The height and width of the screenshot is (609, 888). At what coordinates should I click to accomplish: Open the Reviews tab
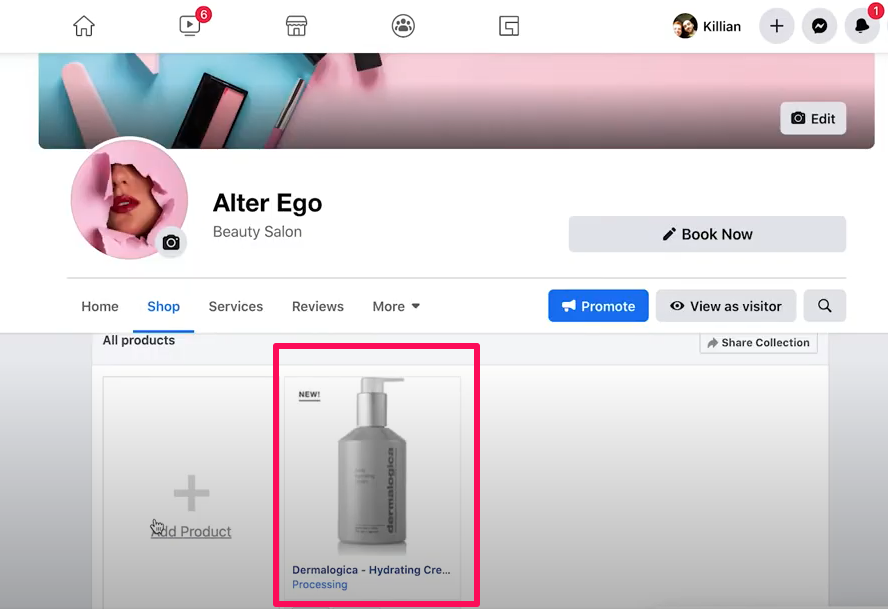pyautogui.click(x=317, y=306)
